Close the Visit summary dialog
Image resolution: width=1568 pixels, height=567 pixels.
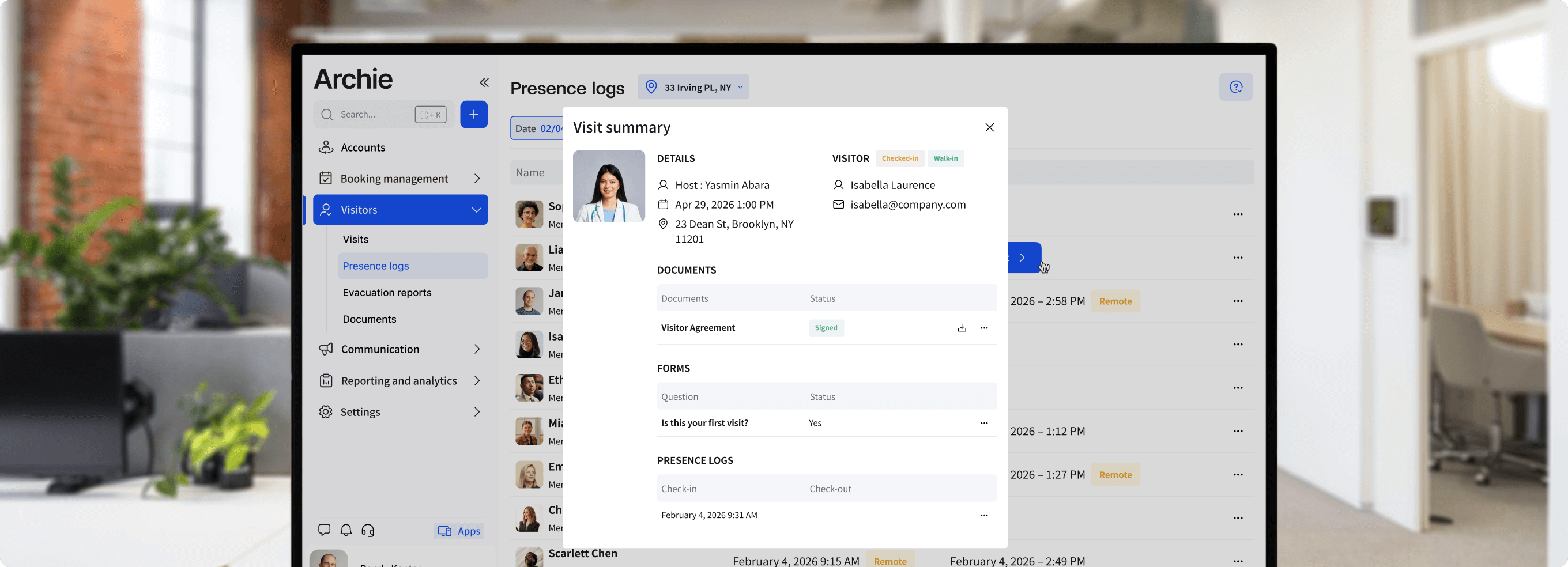click(989, 127)
